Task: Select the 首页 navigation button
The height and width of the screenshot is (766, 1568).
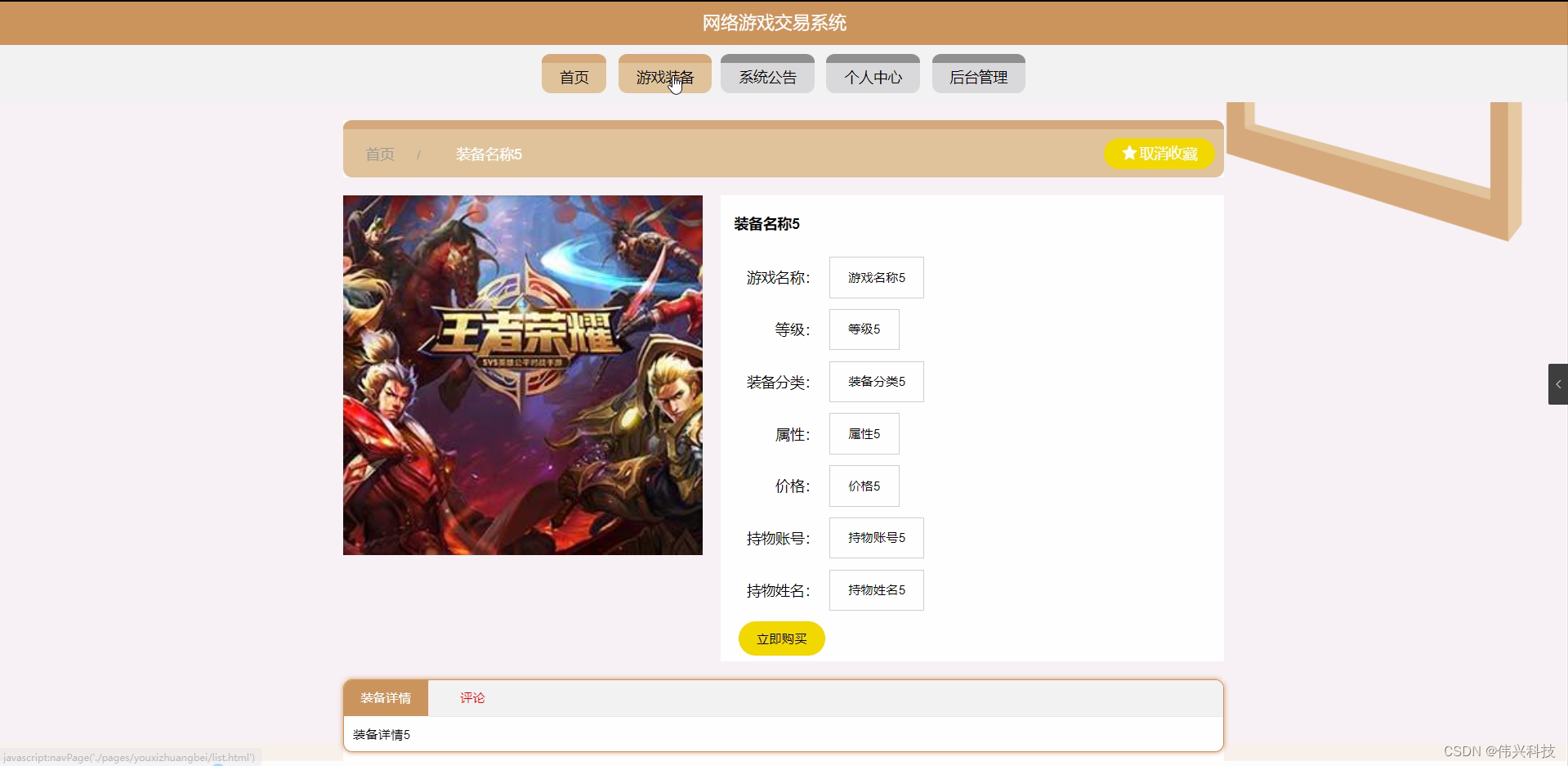Action: pyautogui.click(x=574, y=74)
